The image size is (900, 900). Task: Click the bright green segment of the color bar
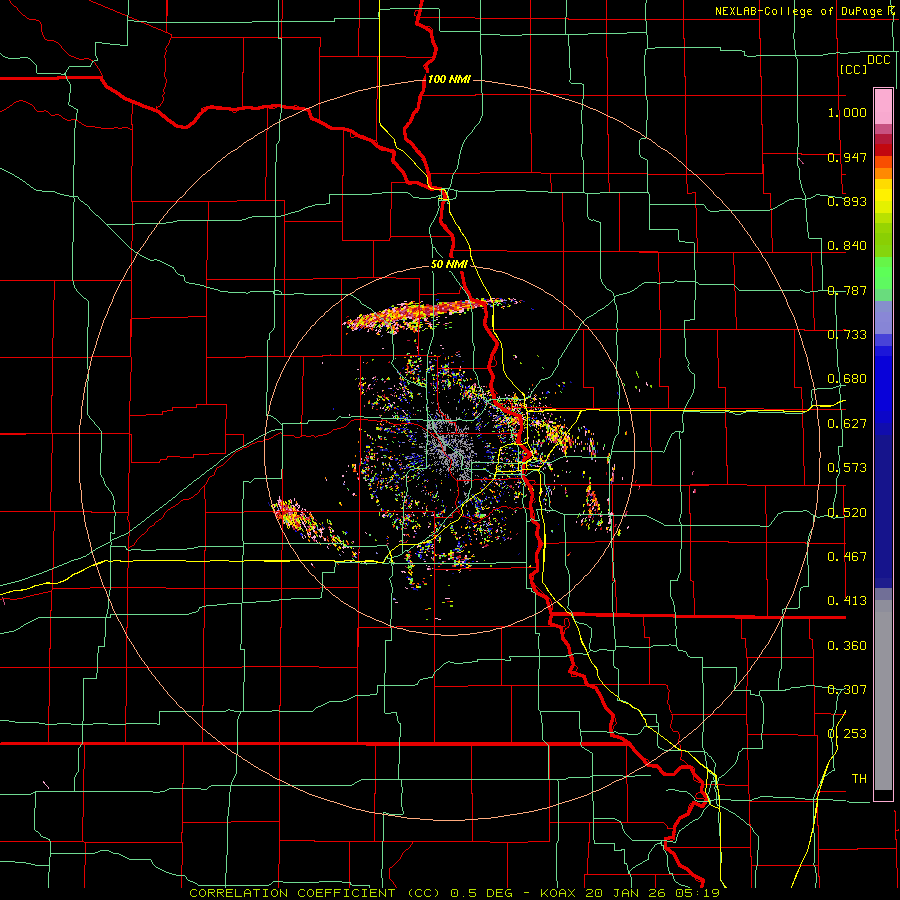[883, 273]
